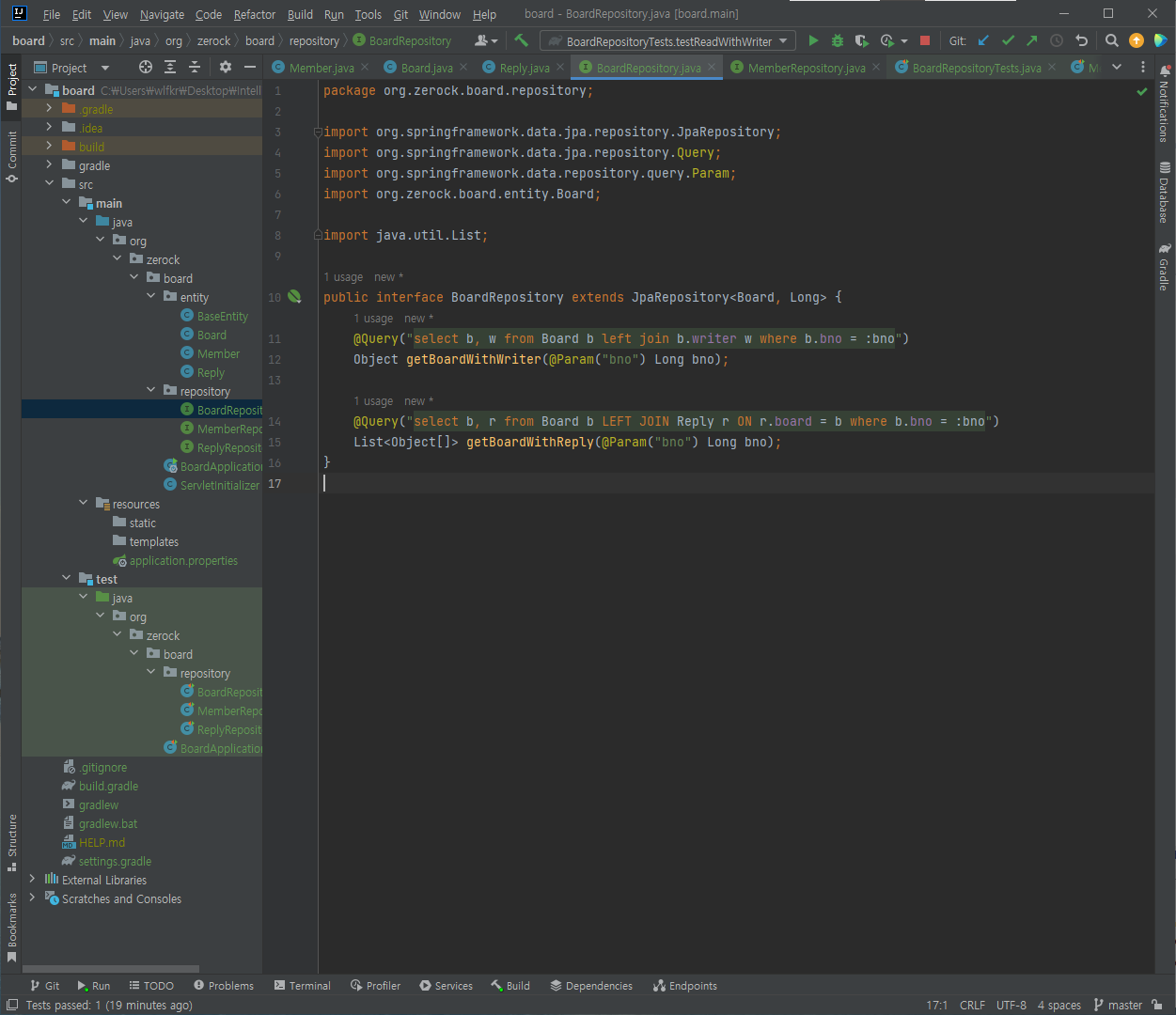Change the UTF-8 file encoding
This screenshot has width=1176, height=1015.
tap(1011, 1005)
